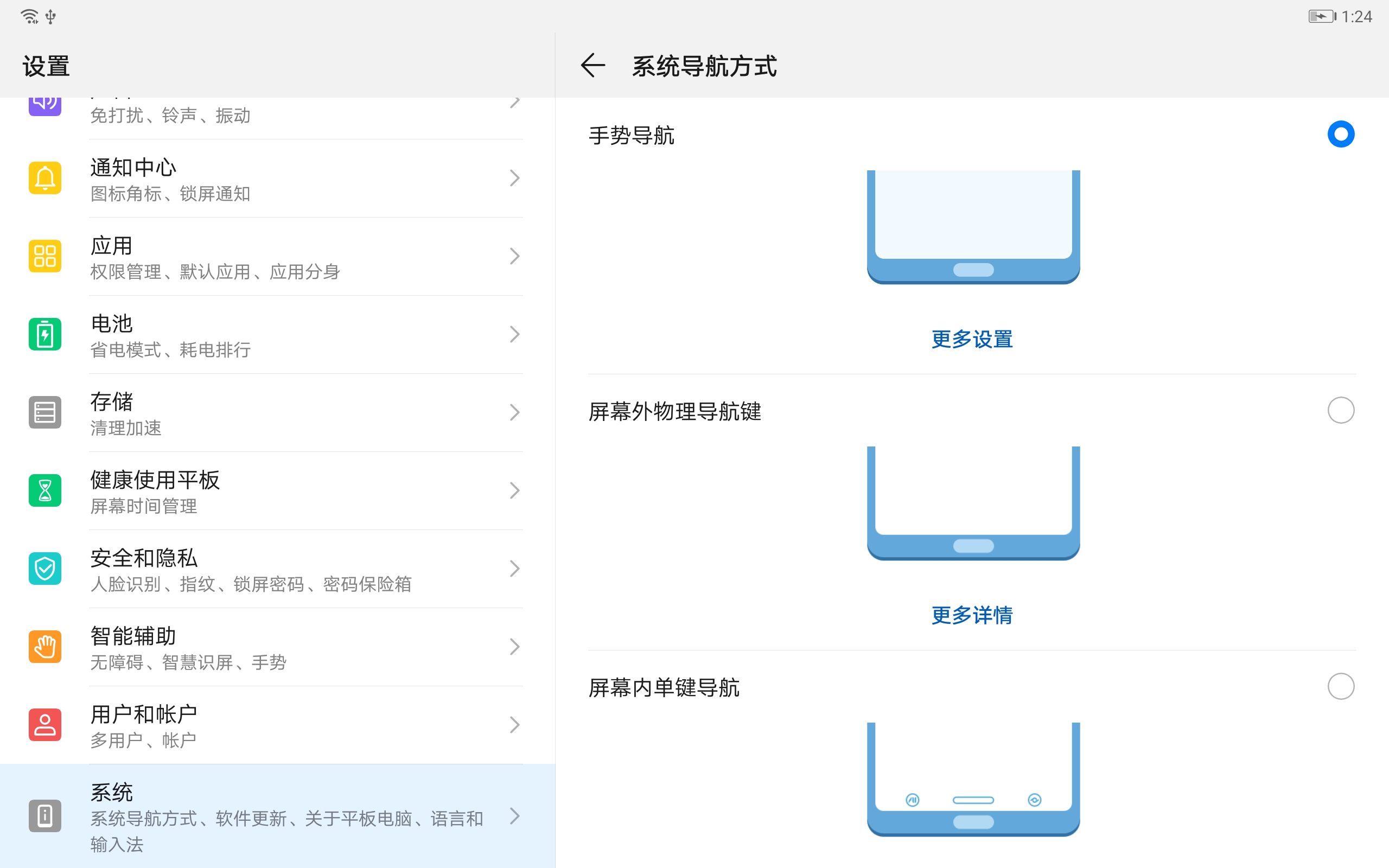This screenshot has width=1389, height=868.
Task: Select the 安全和隐私 shield icon
Action: [45, 569]
